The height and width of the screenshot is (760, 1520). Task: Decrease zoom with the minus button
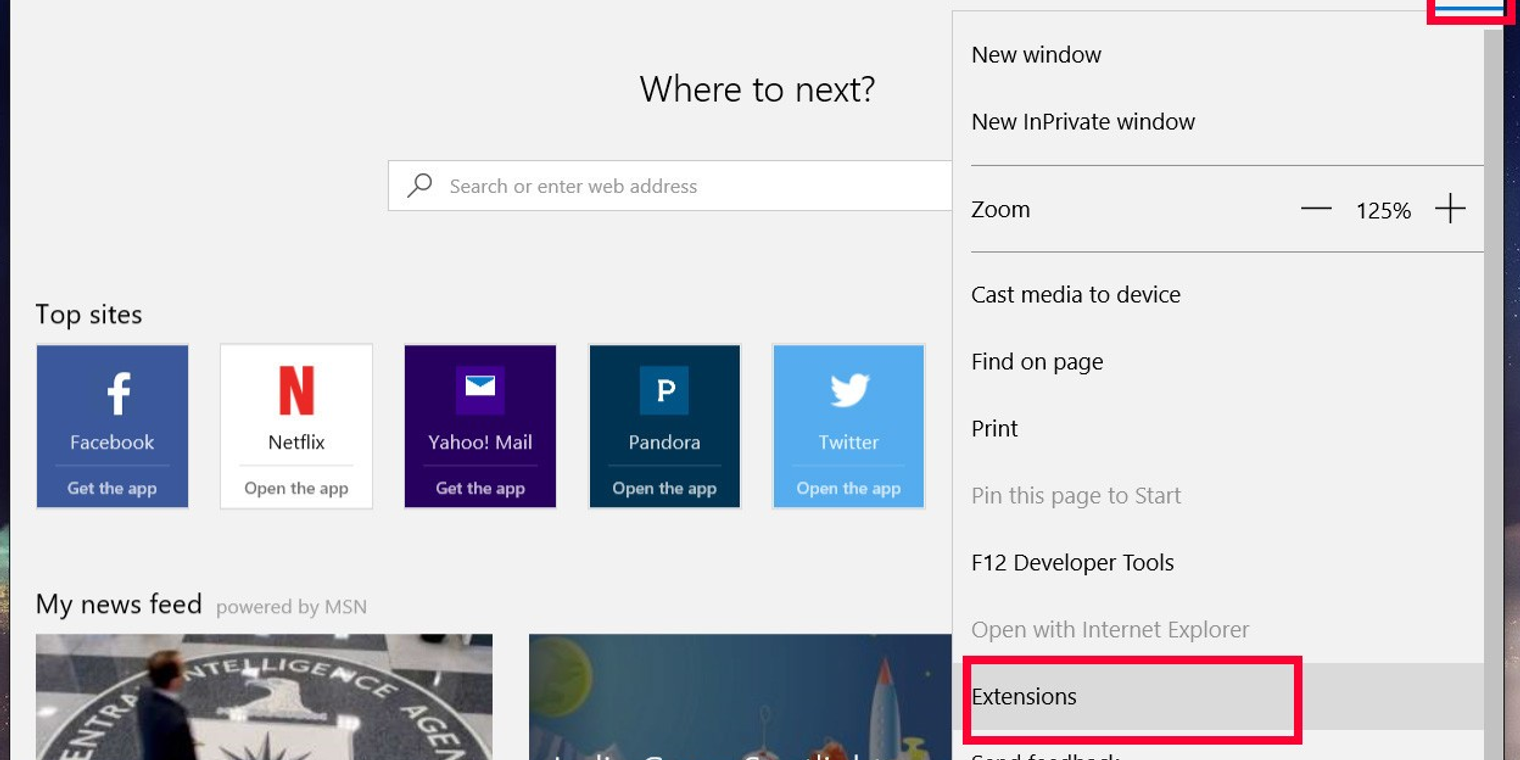point(1316,209)
